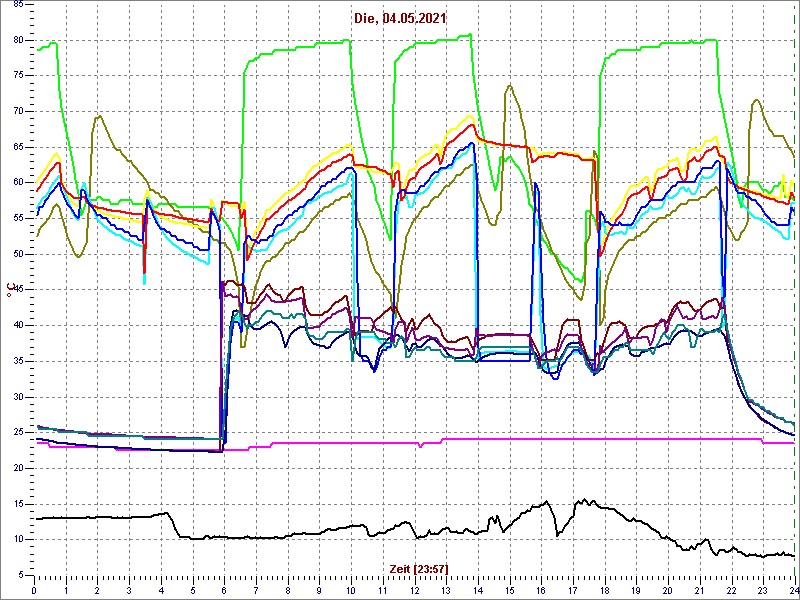Select hour 15 on the time axis
The width and height of the screenshot is (800, 600).
coord(509,589)
